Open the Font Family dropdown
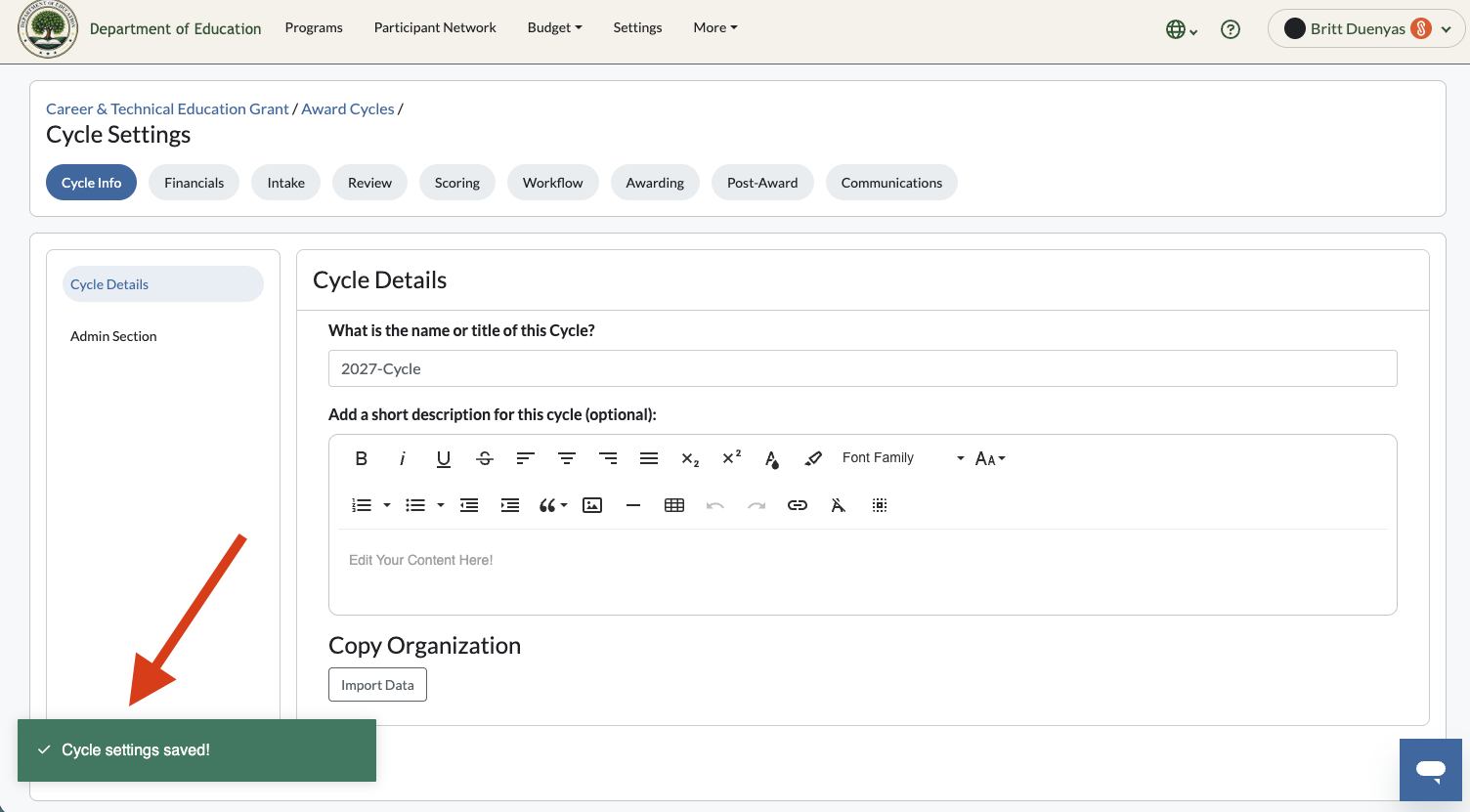Viewport: 1470px width, 812px height. (902, 458)
